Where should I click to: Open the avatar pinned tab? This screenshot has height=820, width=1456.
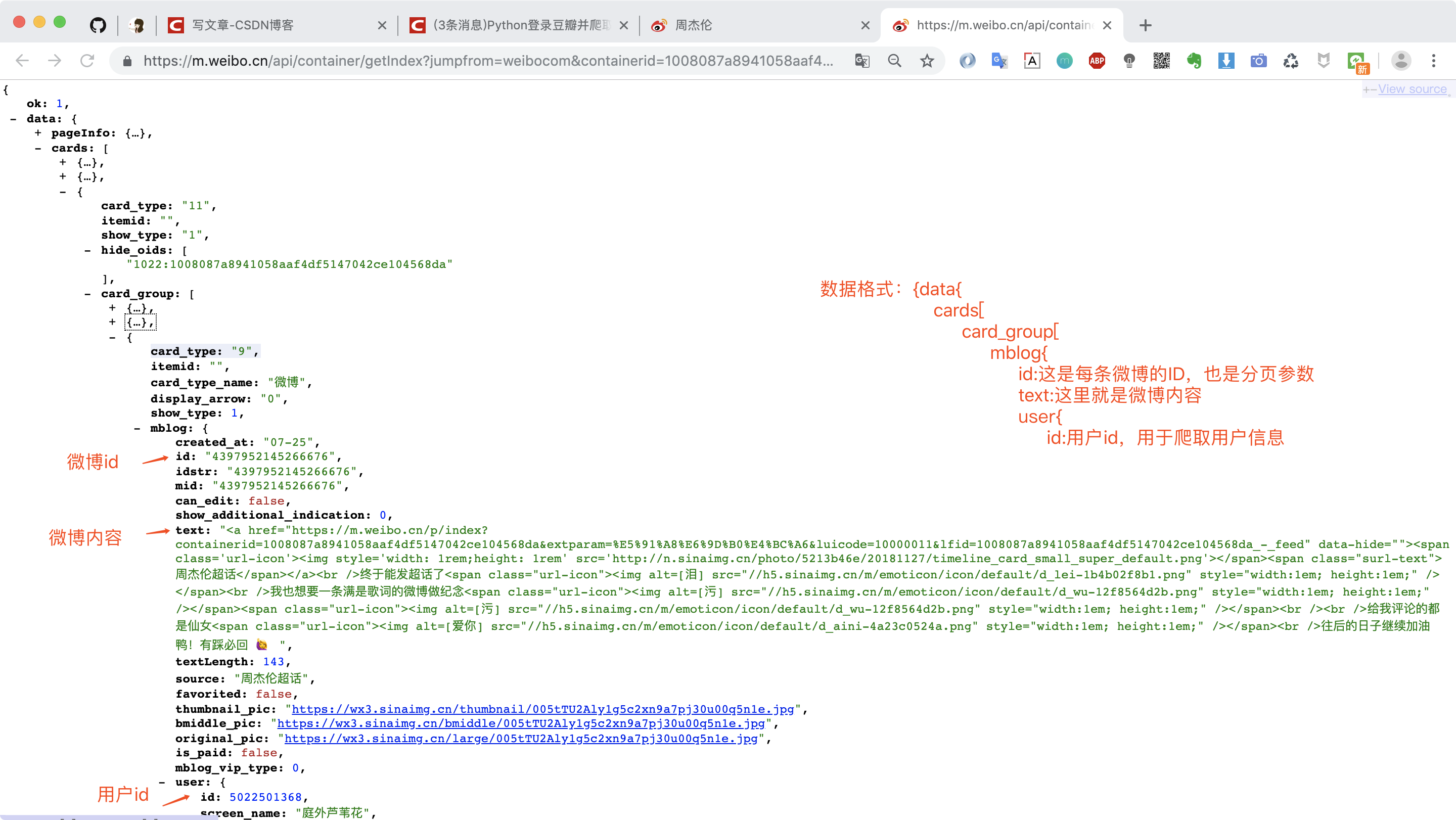coord(136,25)
